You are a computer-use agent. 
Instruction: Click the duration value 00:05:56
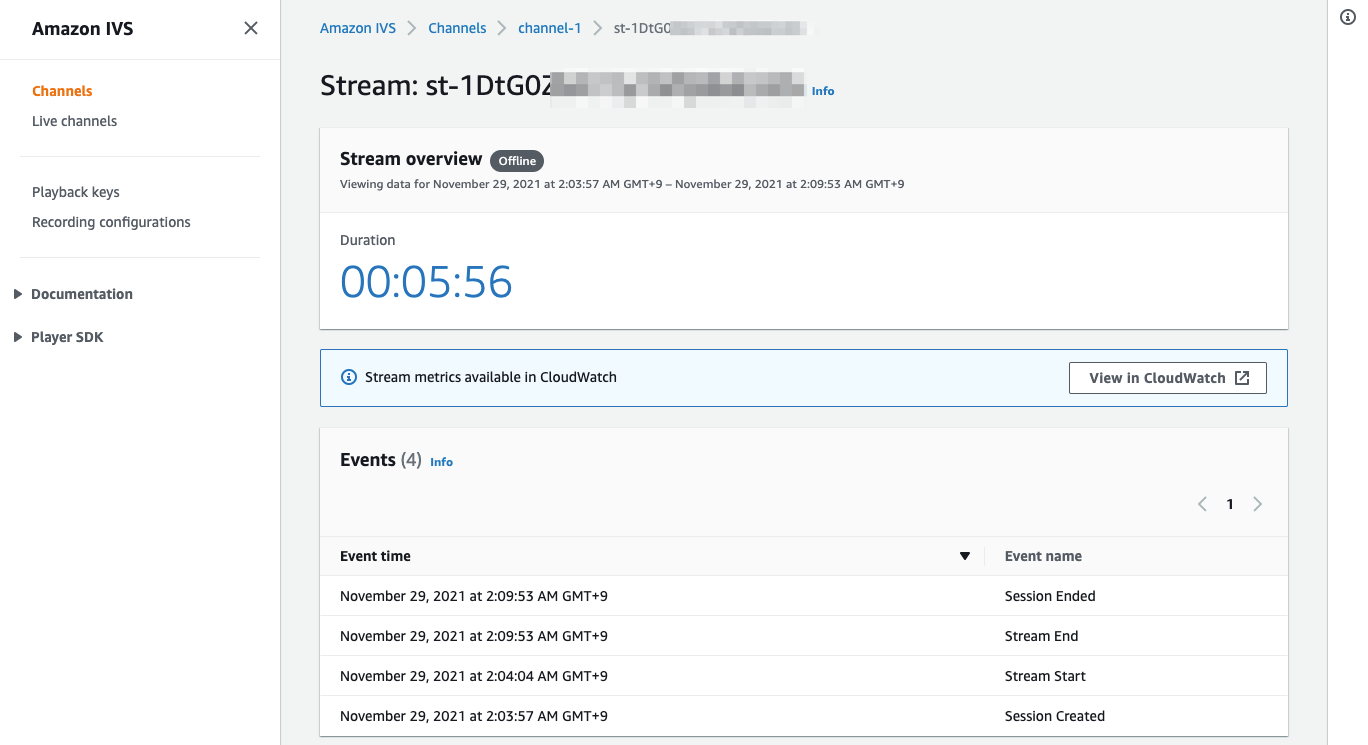[426, 282]
